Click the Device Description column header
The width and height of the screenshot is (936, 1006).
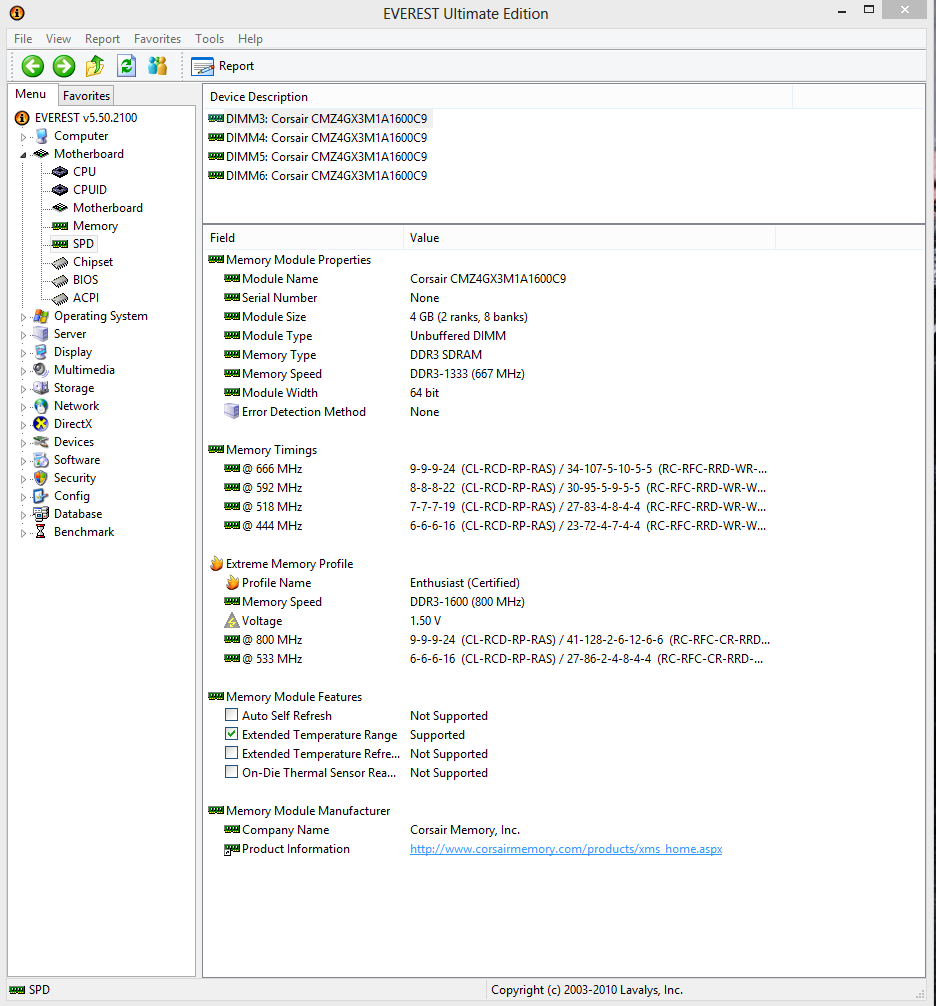point(498,97)
